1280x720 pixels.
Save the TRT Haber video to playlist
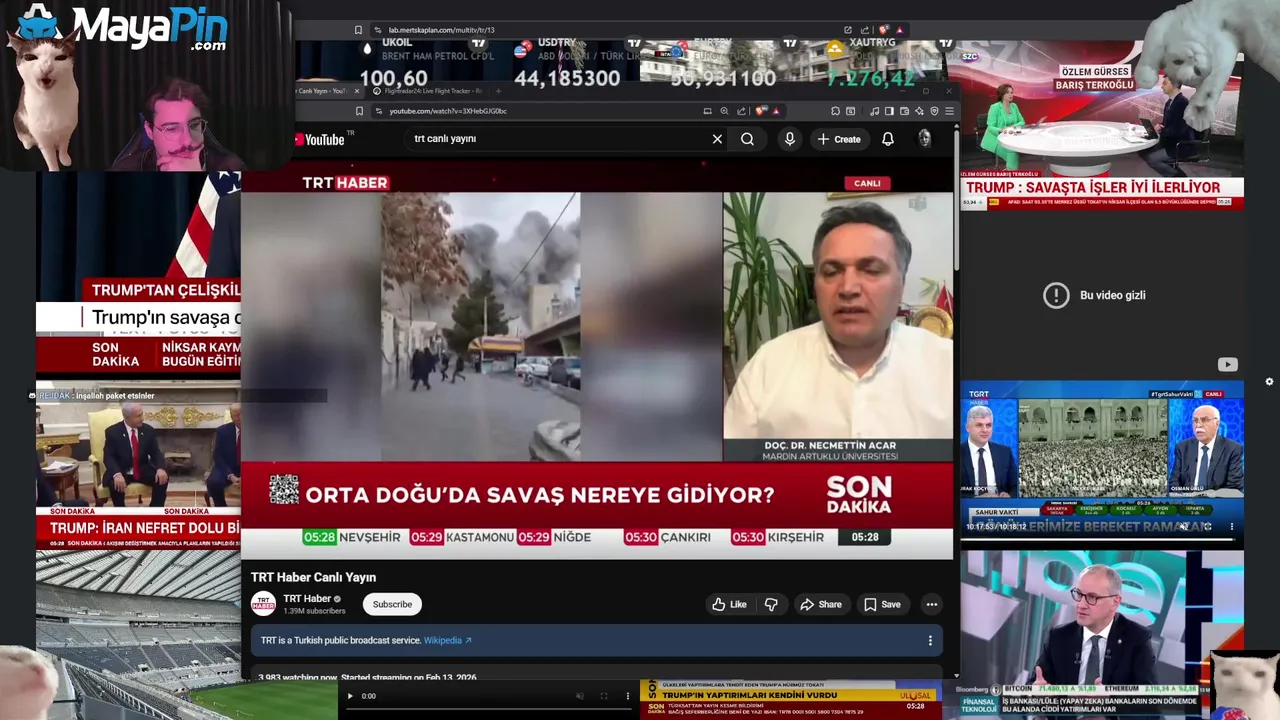882,604
